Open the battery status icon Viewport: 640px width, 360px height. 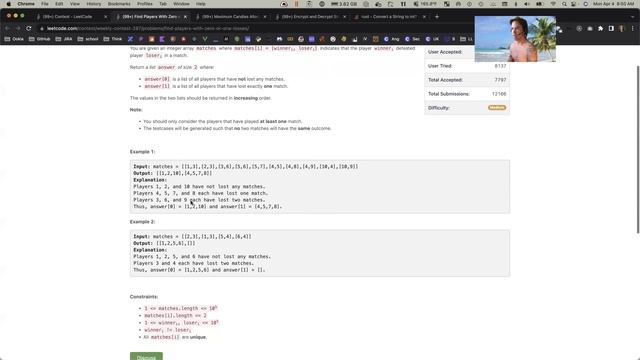coord(539,4)
